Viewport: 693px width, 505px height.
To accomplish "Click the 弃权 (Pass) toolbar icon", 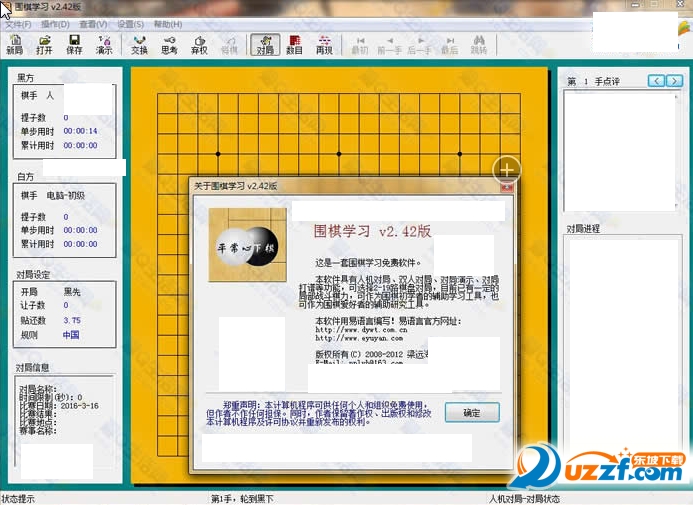I will pyautogui.click(x=199, y=44).
